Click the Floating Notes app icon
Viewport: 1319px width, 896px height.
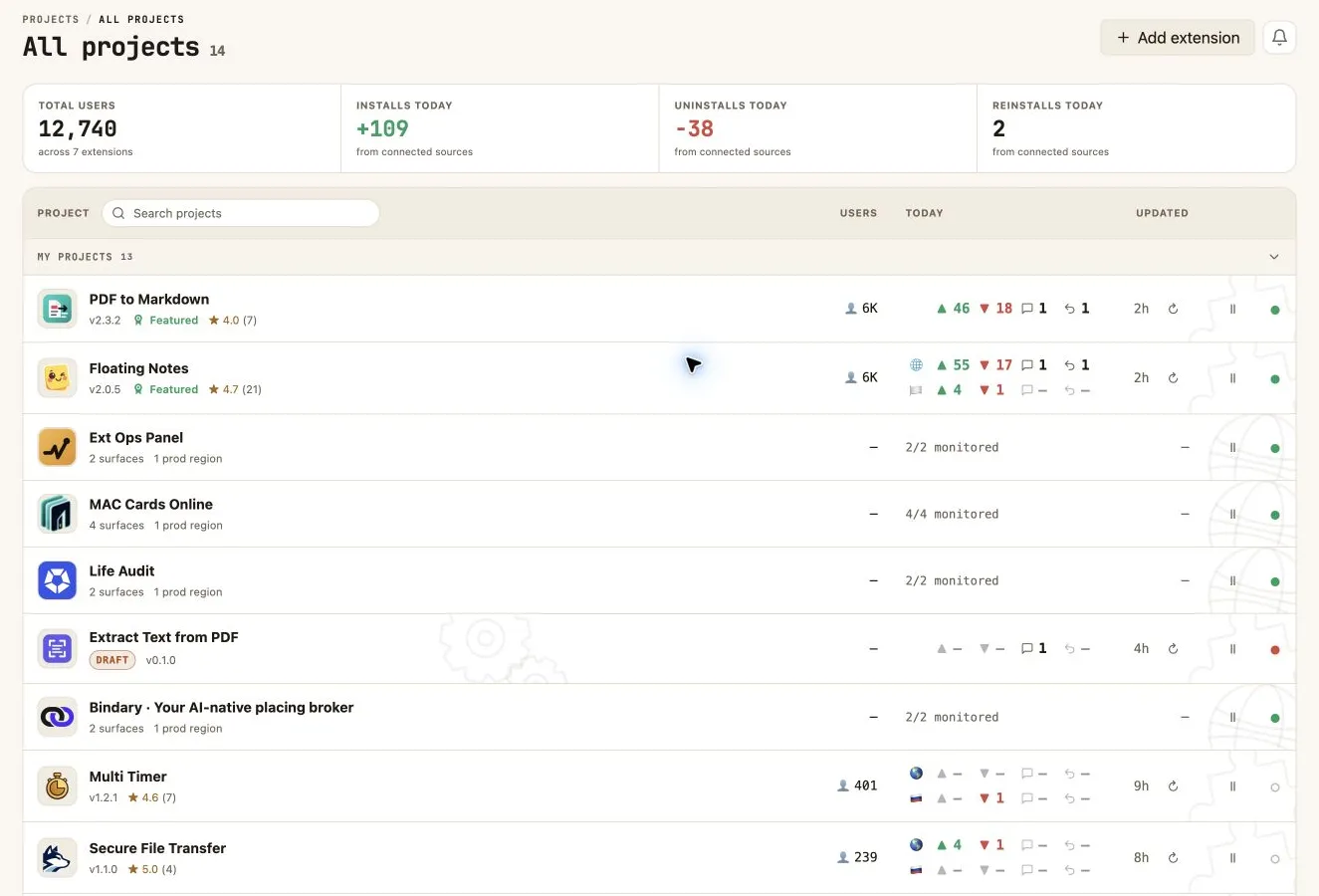[58, 378]
